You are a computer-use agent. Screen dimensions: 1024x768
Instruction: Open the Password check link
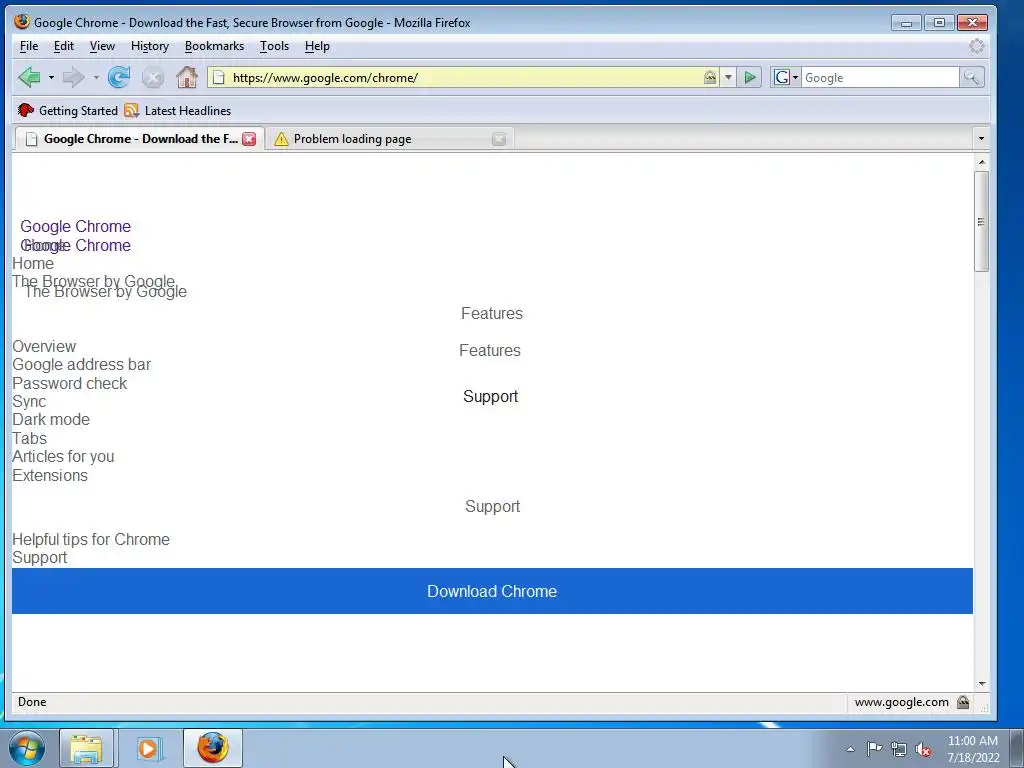coord(70,383)
